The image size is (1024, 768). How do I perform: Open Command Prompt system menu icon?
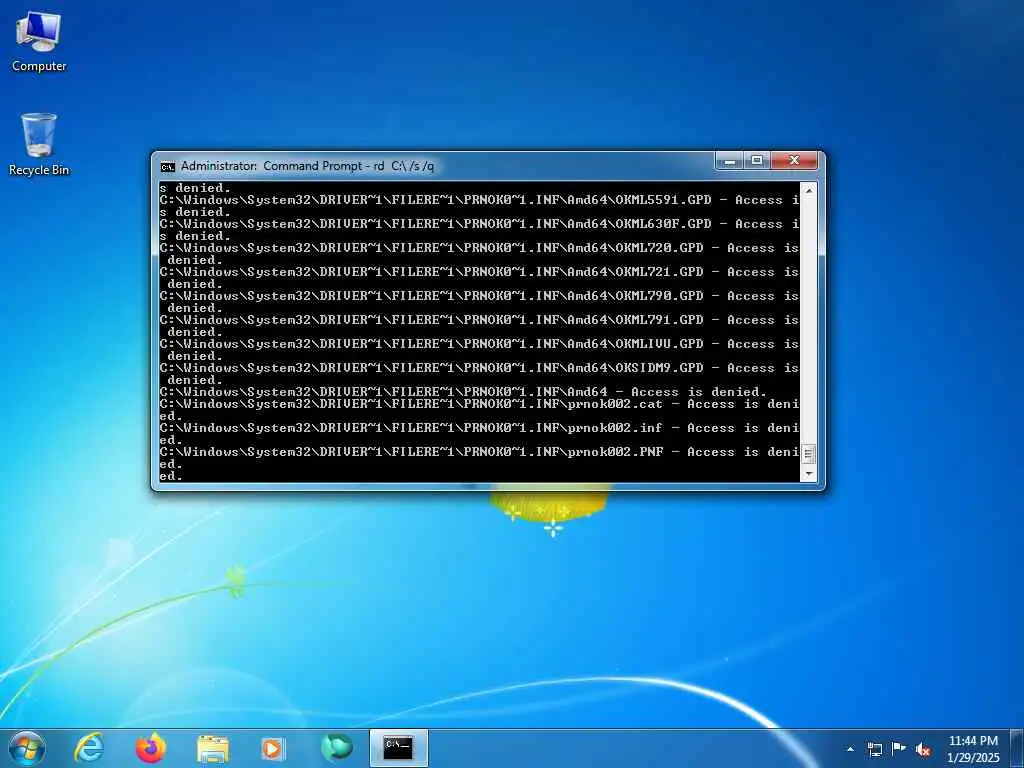tap(168, 167)
